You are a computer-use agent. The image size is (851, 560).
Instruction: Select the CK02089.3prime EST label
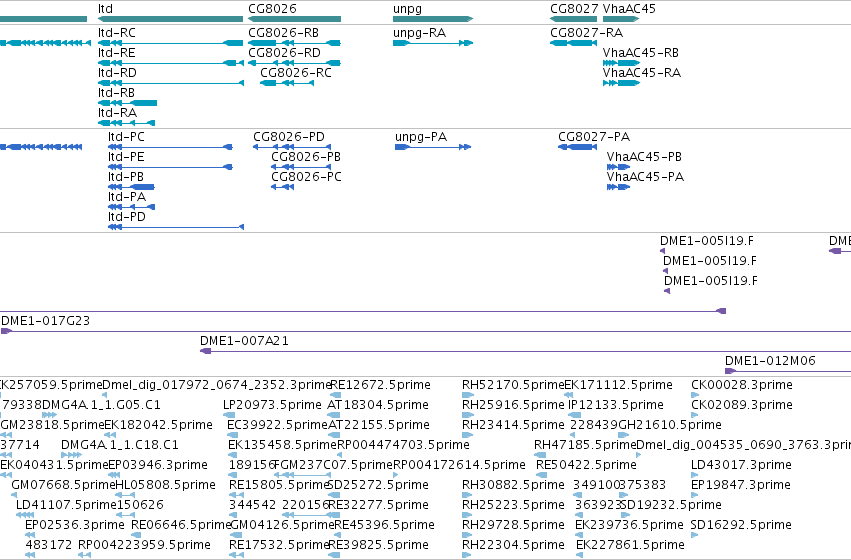[742, 405]
